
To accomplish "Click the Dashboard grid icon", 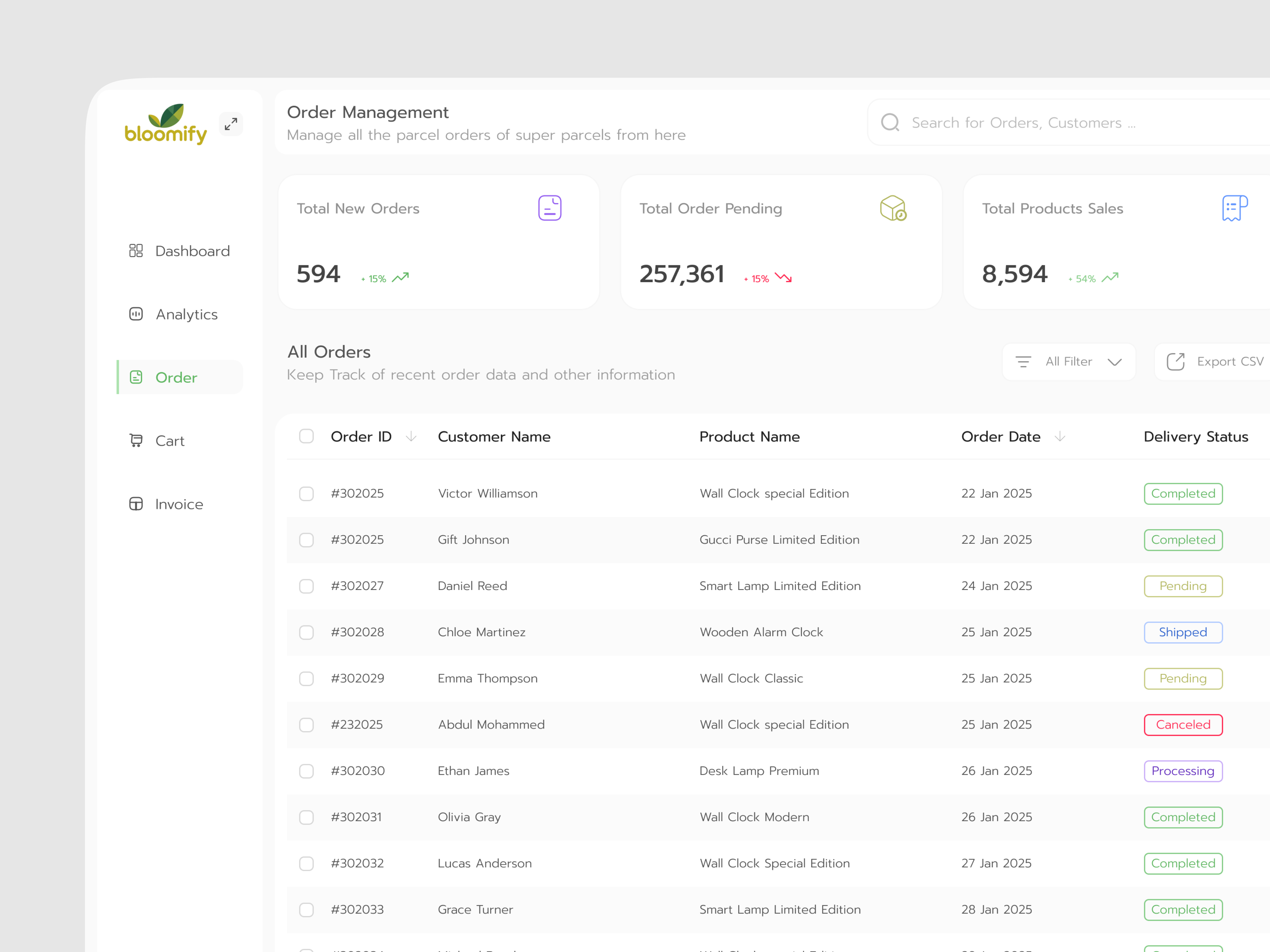I will pos(136,251).
